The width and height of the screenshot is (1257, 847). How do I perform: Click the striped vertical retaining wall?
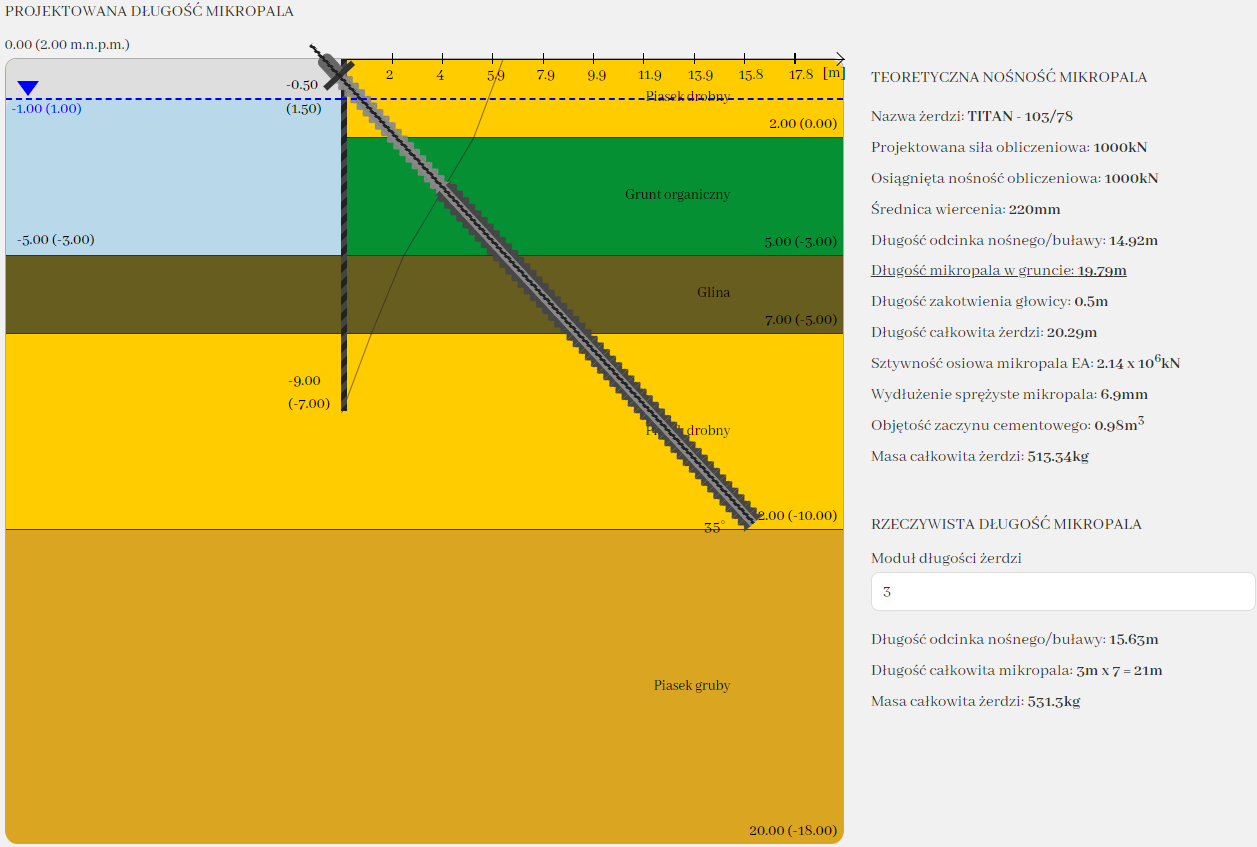[x=344, y=250]
